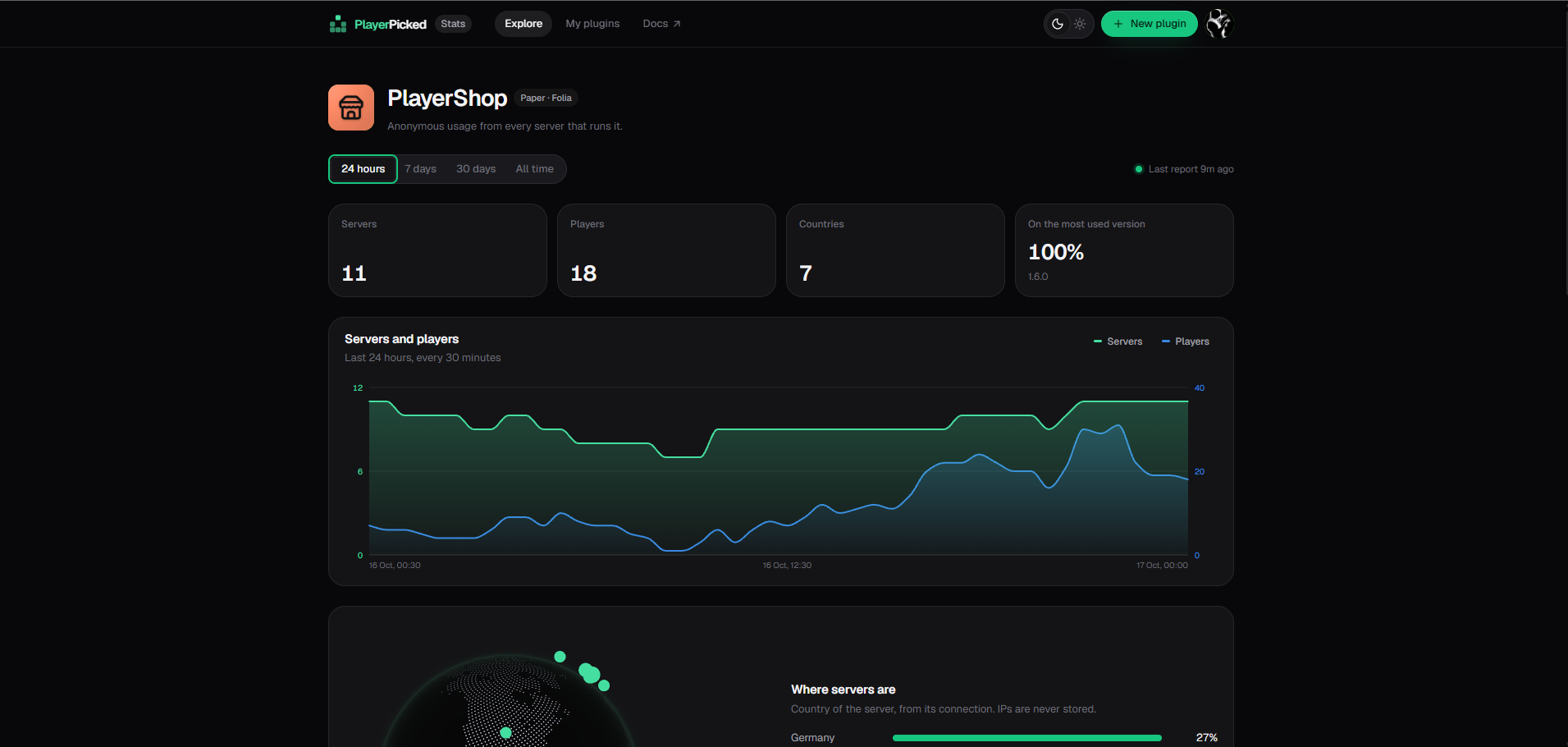Click the 100% most used version value
The width and height of the screenshot is (1568, 747).
1055,252
